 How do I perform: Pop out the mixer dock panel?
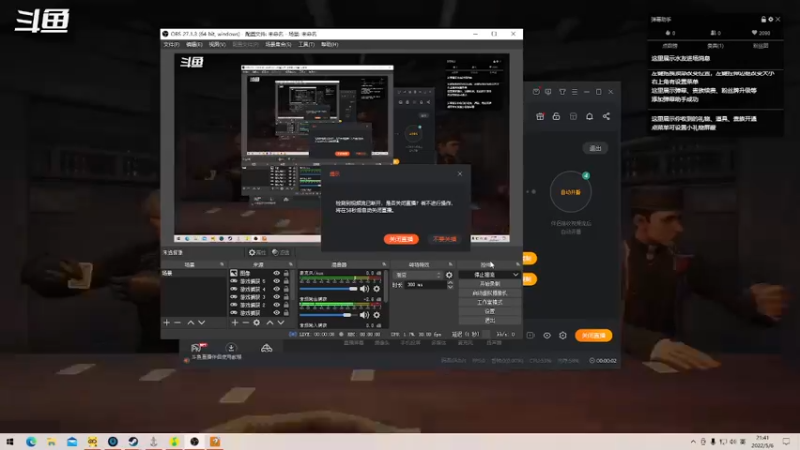[384, 264]
